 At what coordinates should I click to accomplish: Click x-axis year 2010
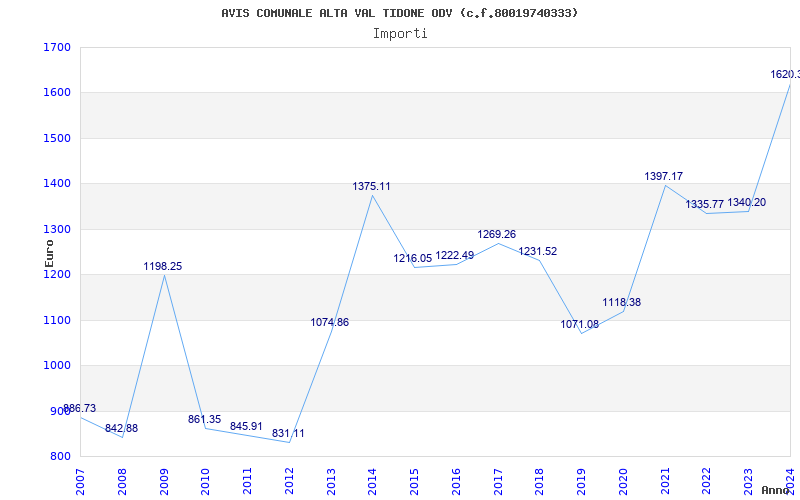(206, 482)
